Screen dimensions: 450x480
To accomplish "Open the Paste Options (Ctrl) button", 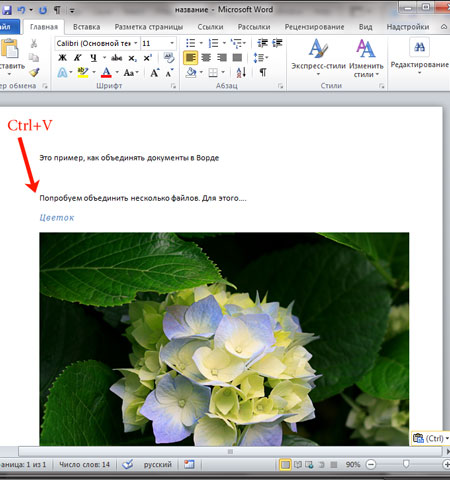I will pyautogui.click(x=431, y=438).
